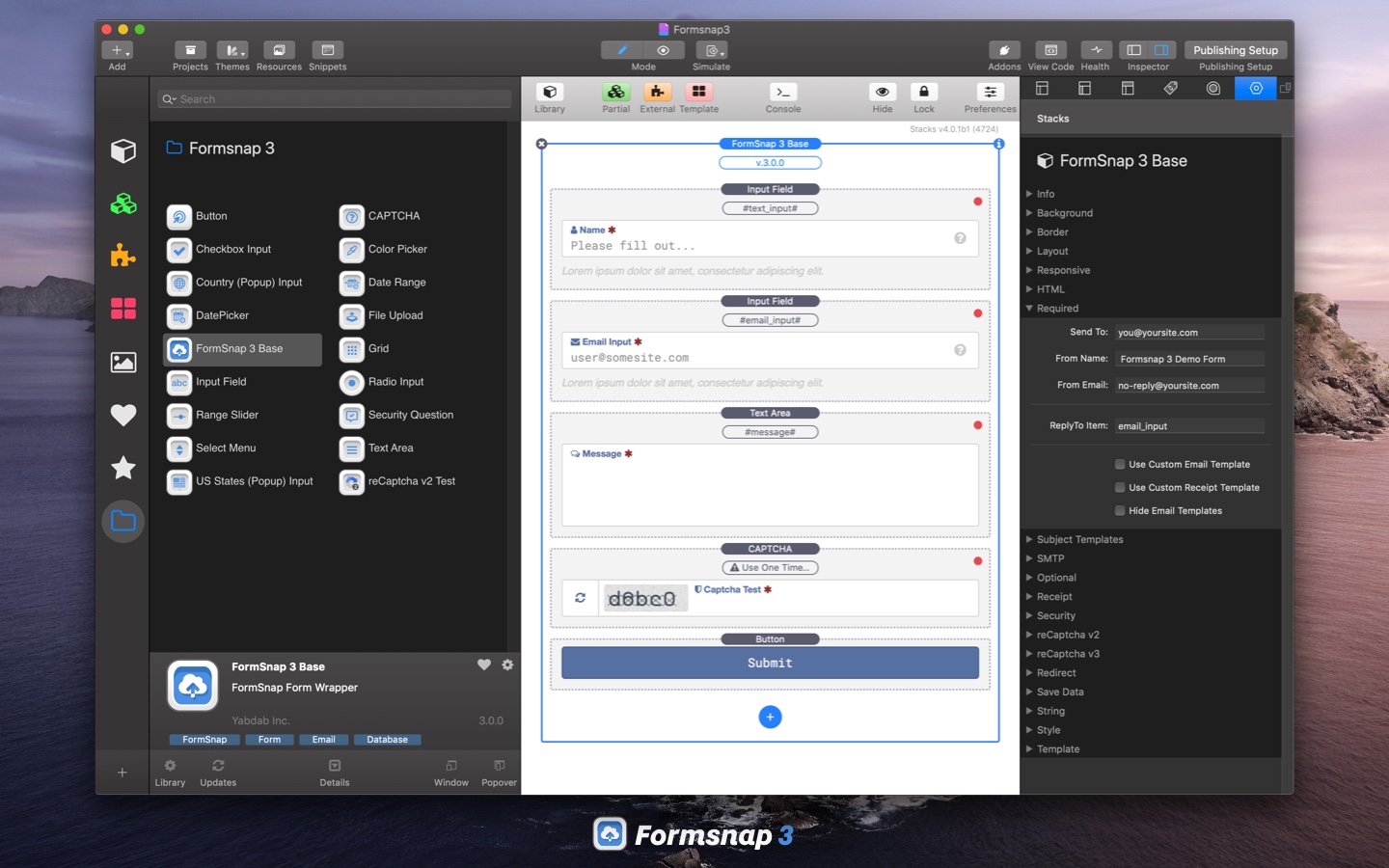Enable Hide Email Templates checkbox
Image resolution: width=1389 pixels, height=868 pixels.
[x=1120, y=510]
